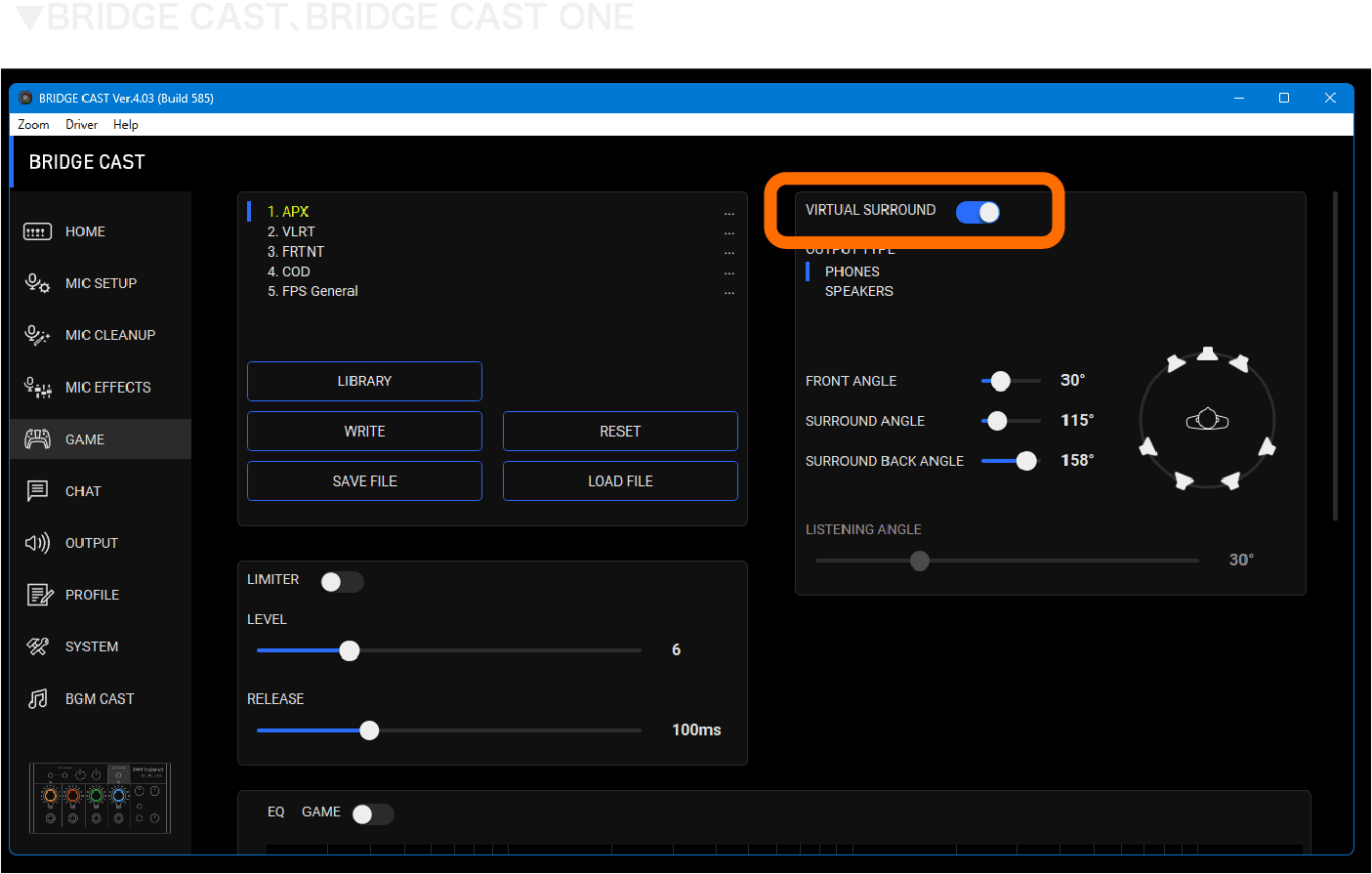Image resolution: width=1372 pixels, height=874 pixels.
Task: Select preset 4. COD
Action: [289, 271]
